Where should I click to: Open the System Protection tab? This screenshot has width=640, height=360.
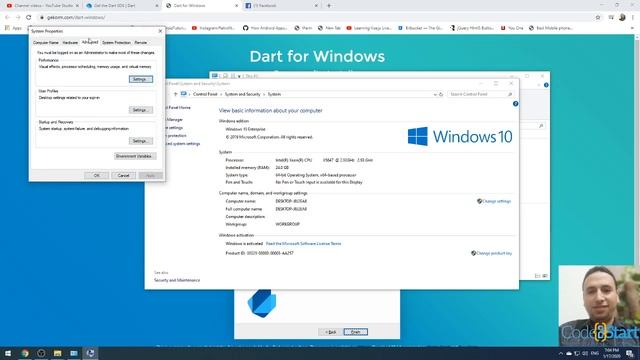point(116,42)
